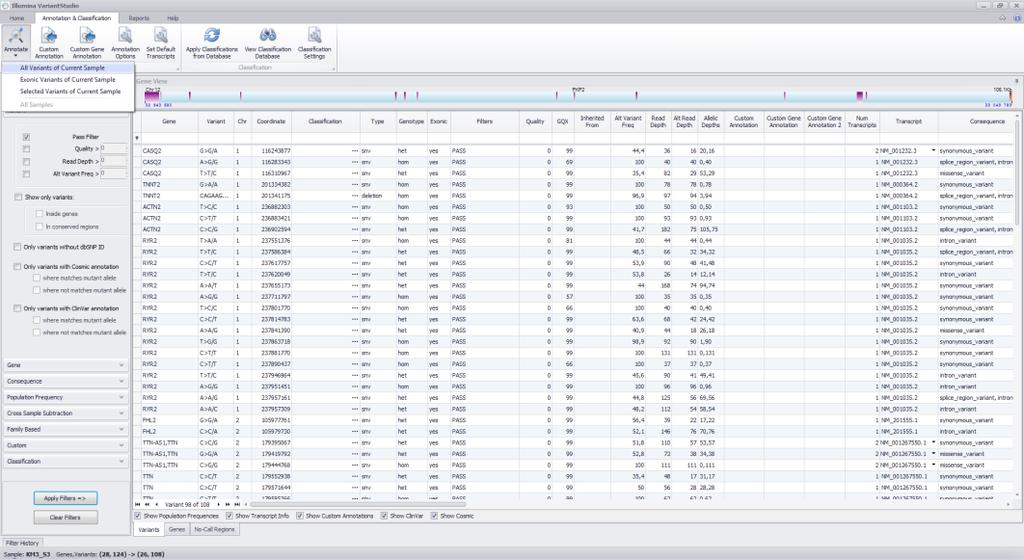
Task: Select the TNNT2 deletion variant row
Action: click(x=575, y=196)
